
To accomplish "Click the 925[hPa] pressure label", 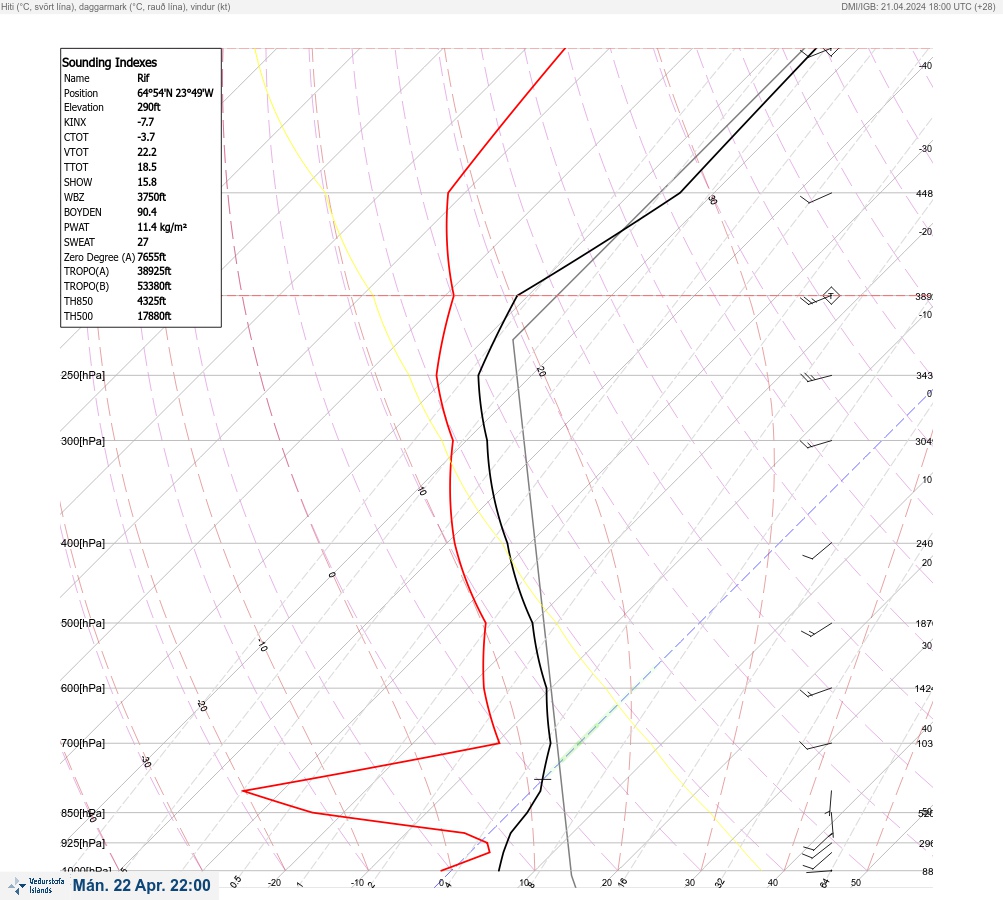I will (x=83, y=844).
